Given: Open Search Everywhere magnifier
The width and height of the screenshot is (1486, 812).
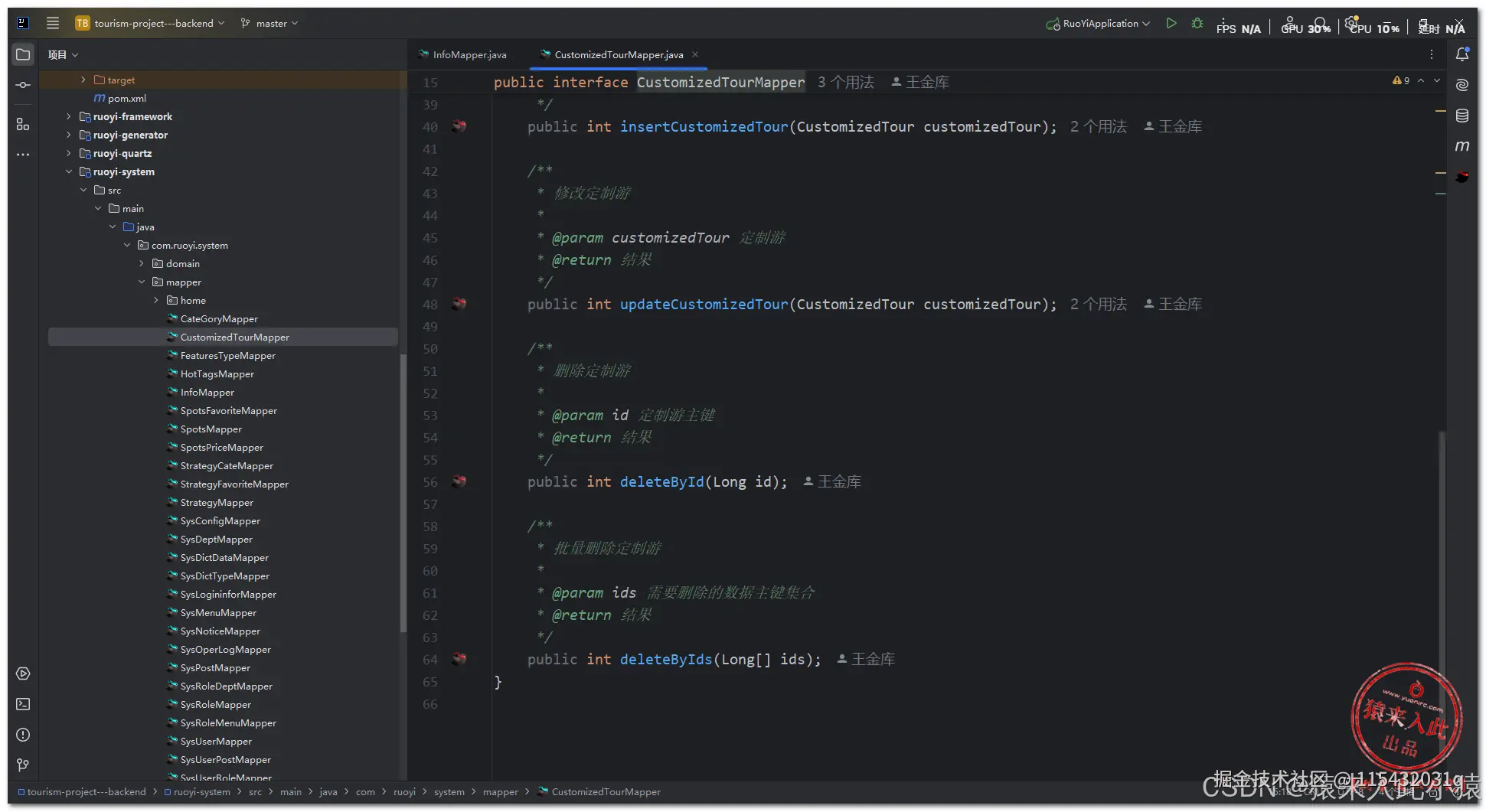Looking at the screenshot, I should [1321, 23].
